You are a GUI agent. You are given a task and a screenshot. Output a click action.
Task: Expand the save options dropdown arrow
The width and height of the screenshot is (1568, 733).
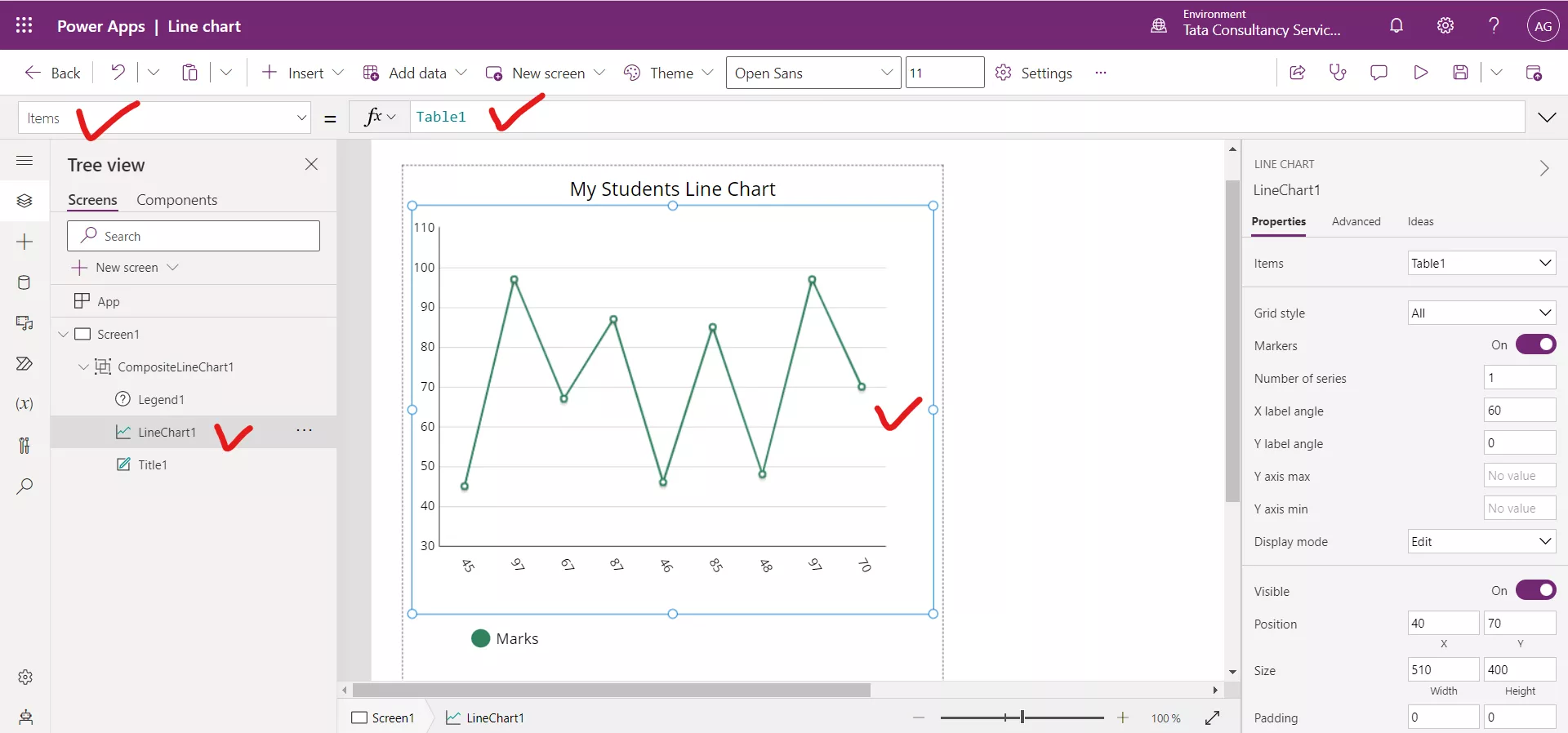(1496, 73)
